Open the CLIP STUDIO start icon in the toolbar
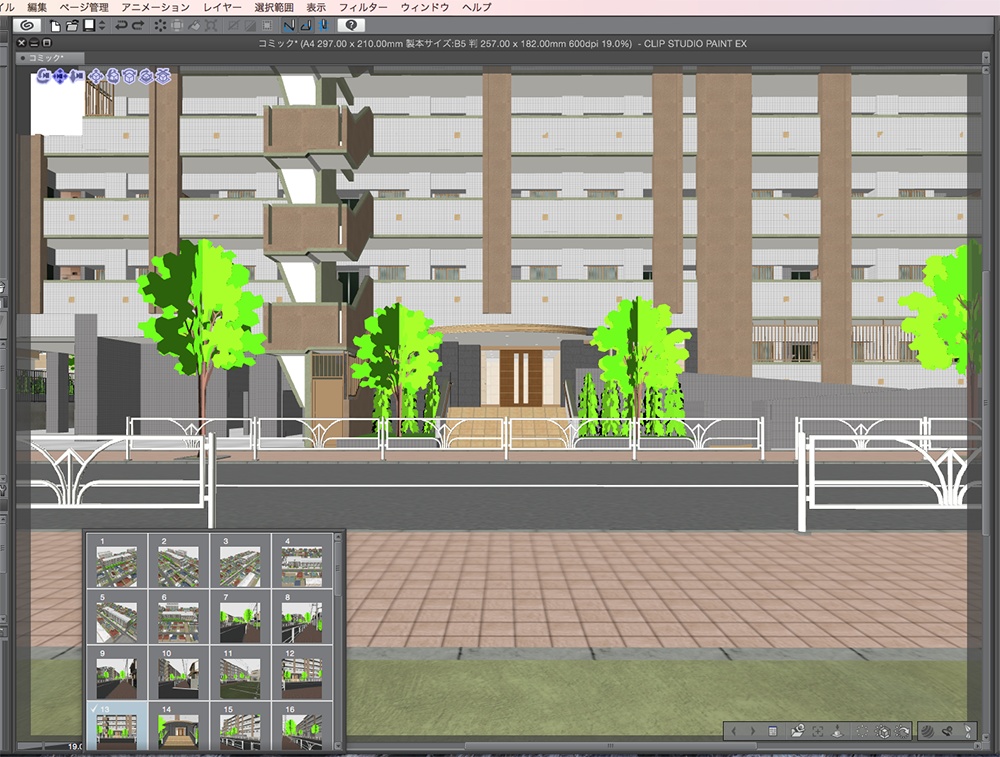Image resolution: width=1000 pixels, height=757 pixels. 28,27
